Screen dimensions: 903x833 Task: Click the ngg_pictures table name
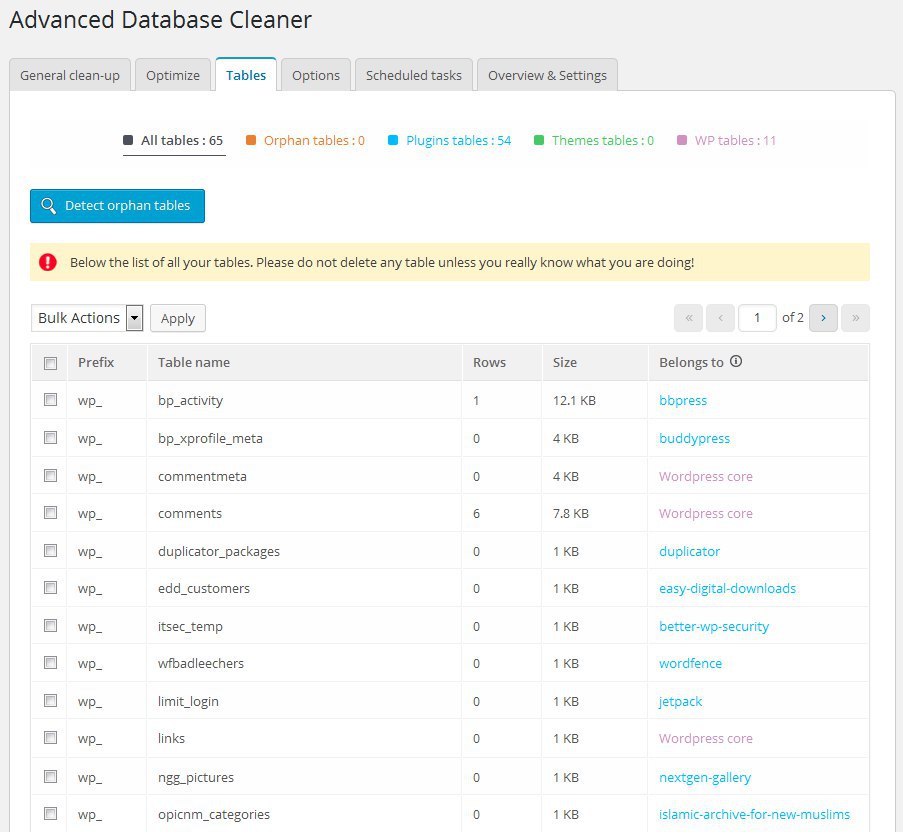click(x=196, y=777)
